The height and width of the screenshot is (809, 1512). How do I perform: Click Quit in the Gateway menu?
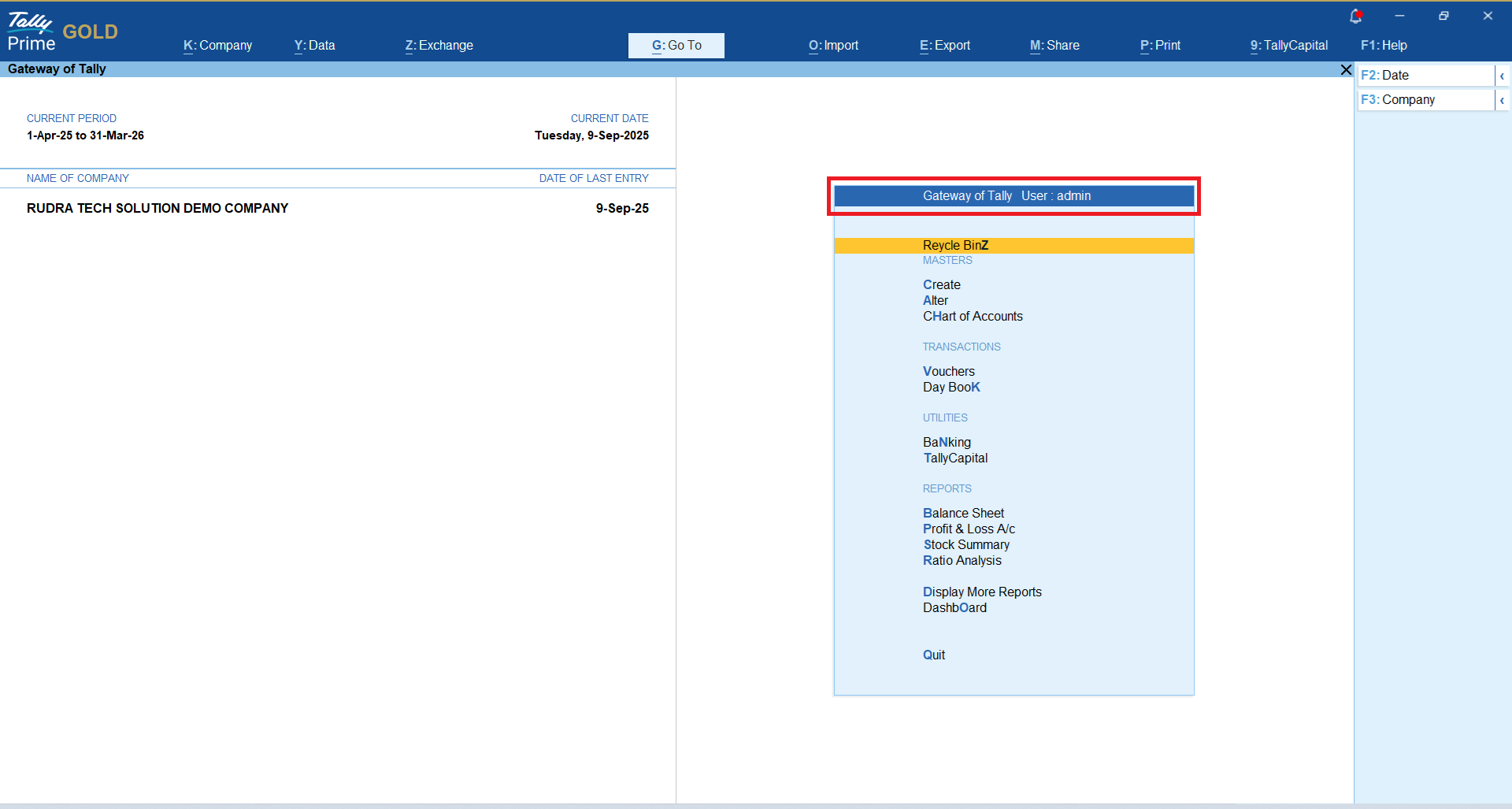click(934, 655)
